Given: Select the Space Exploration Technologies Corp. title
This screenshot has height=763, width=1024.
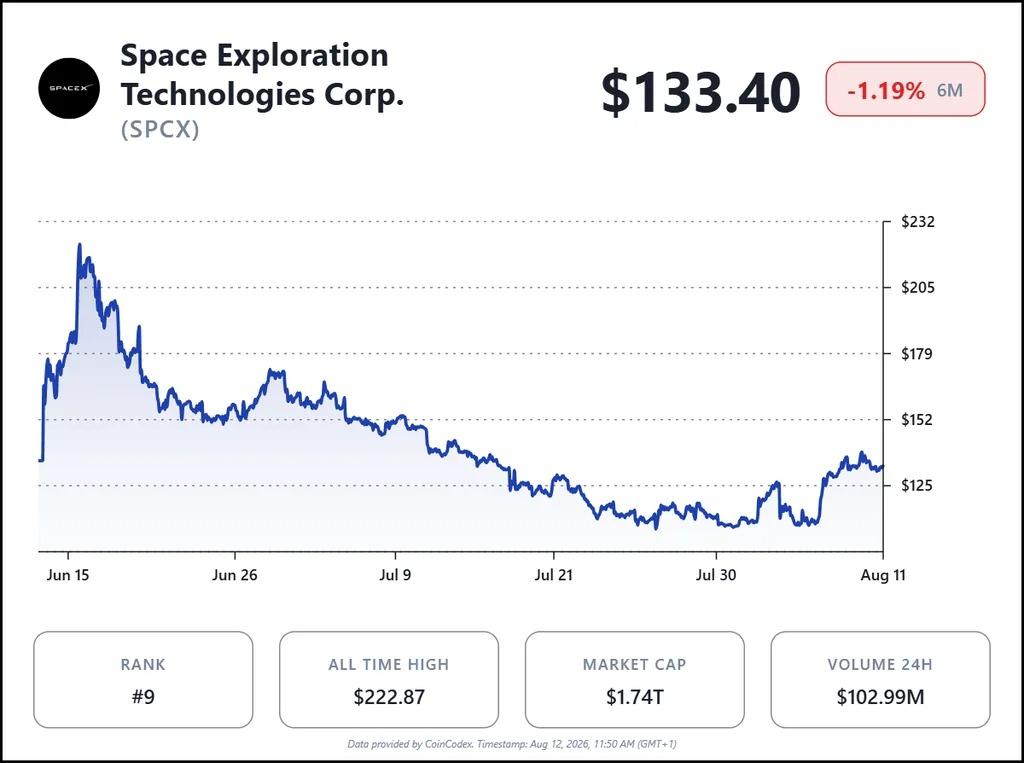Looking at the screenshot, I should click(x=262, y=74).
